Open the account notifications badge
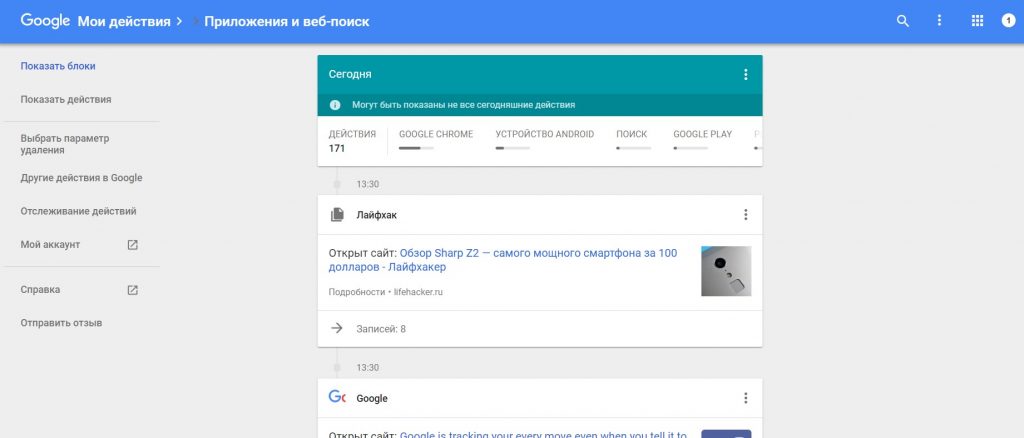Screen dimensions: 1024x438 (1008, 21)
